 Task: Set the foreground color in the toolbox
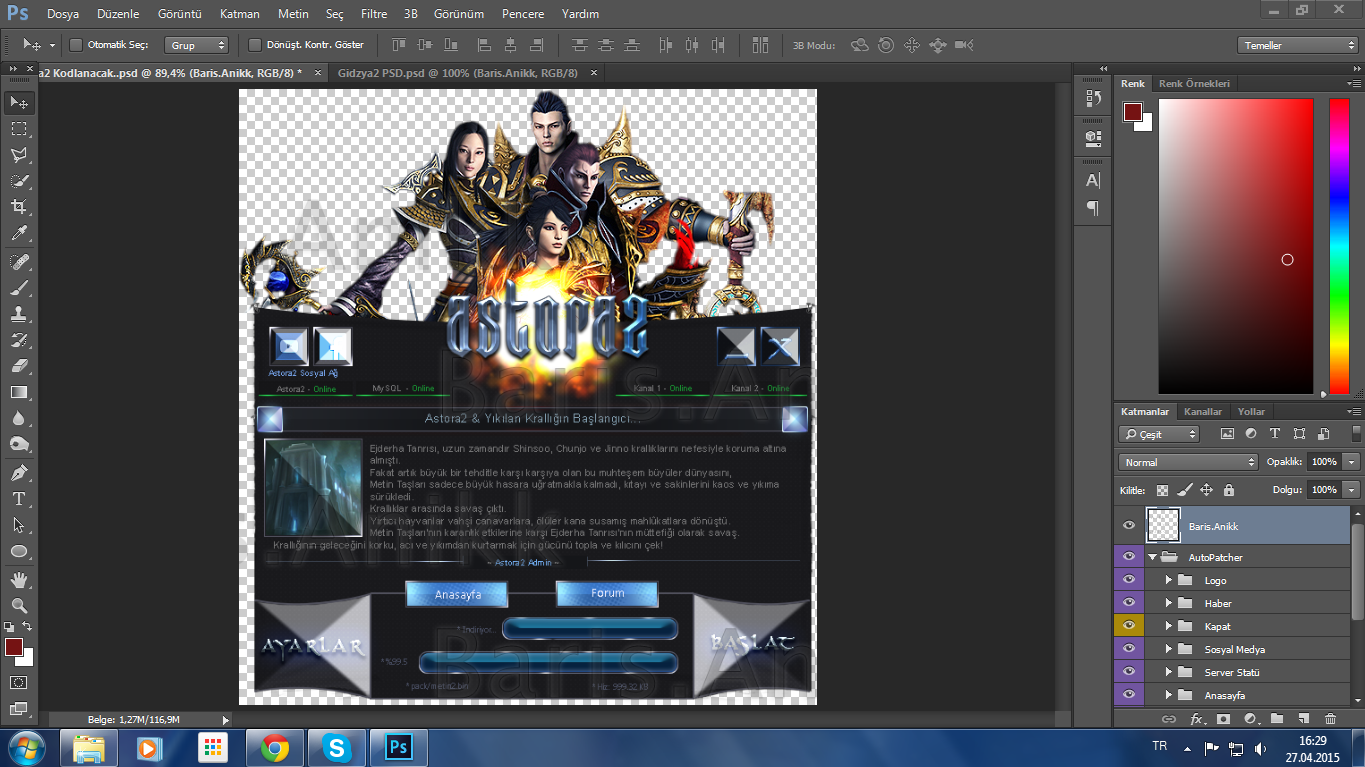[14, 647]
